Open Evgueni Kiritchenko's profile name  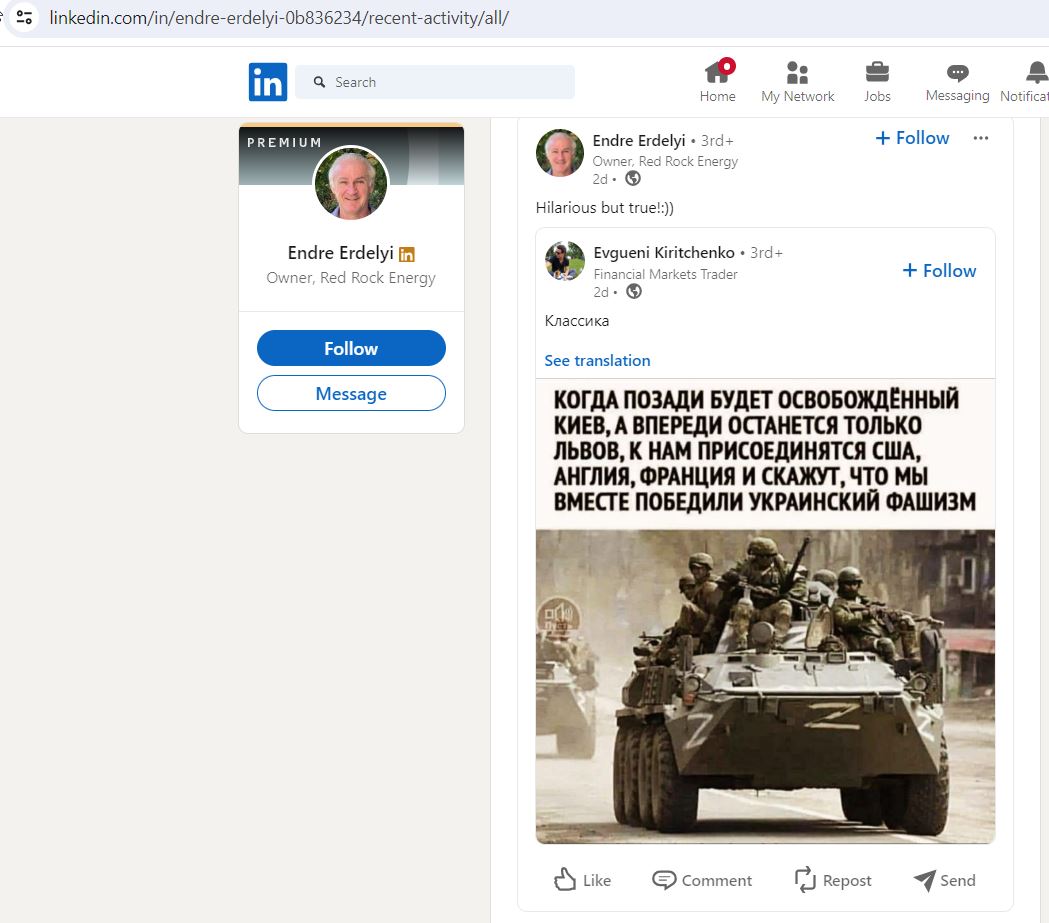coord(664,253)
